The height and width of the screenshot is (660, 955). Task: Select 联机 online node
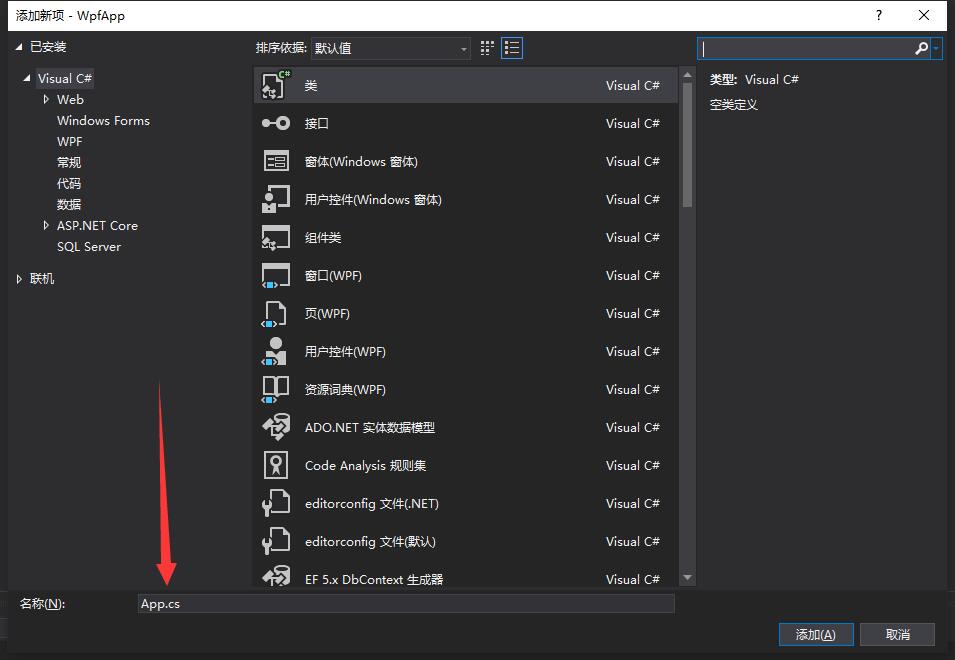(x=42, y=279)
